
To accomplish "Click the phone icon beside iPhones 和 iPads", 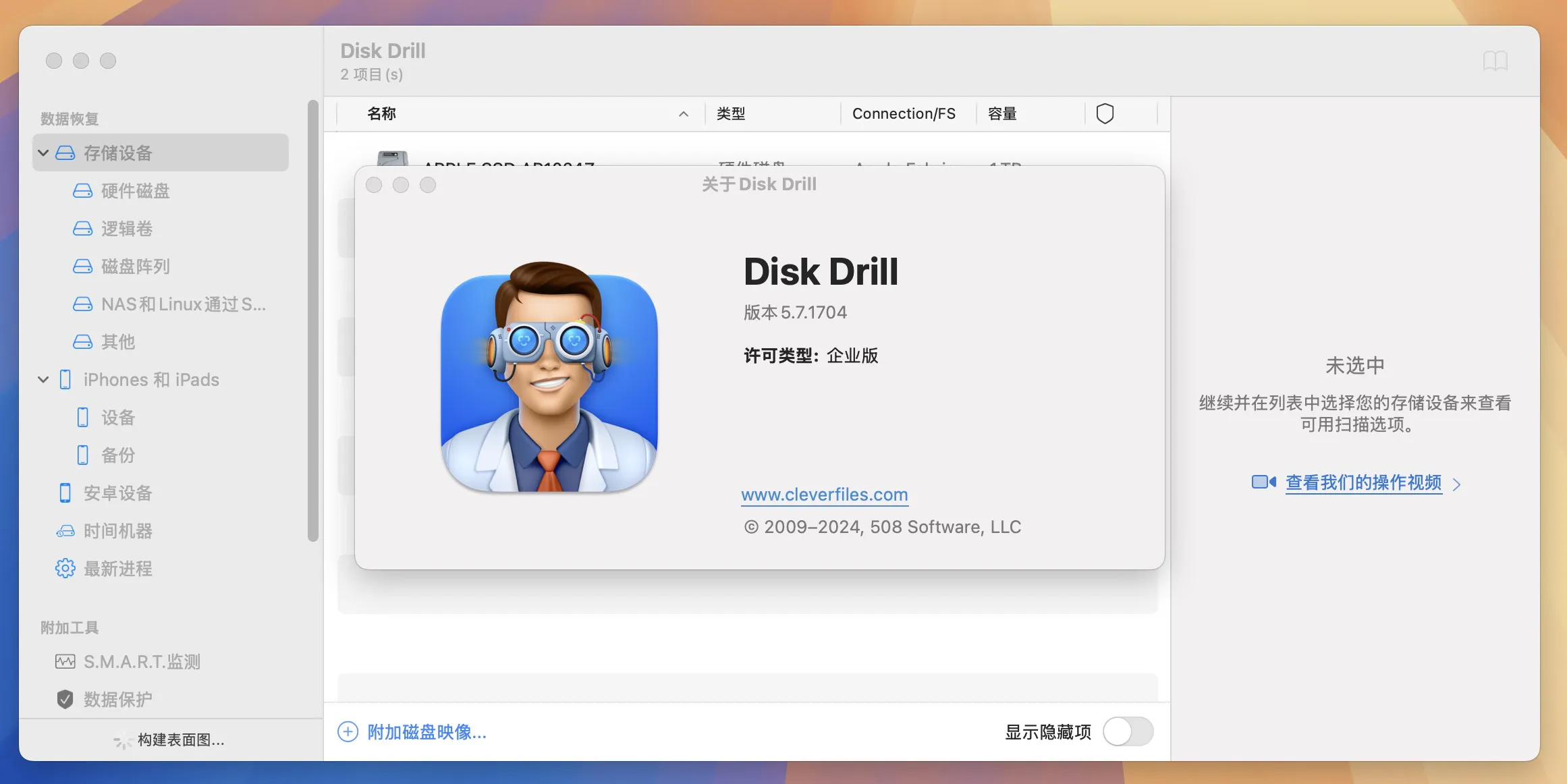I will (65, 380).
